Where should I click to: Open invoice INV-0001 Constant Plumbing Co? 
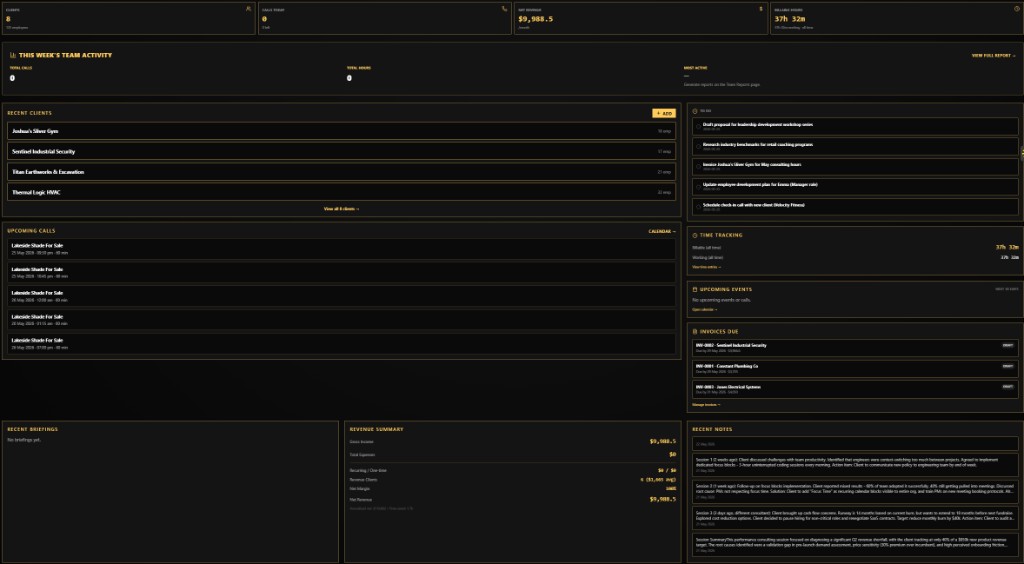pos(855,369)
